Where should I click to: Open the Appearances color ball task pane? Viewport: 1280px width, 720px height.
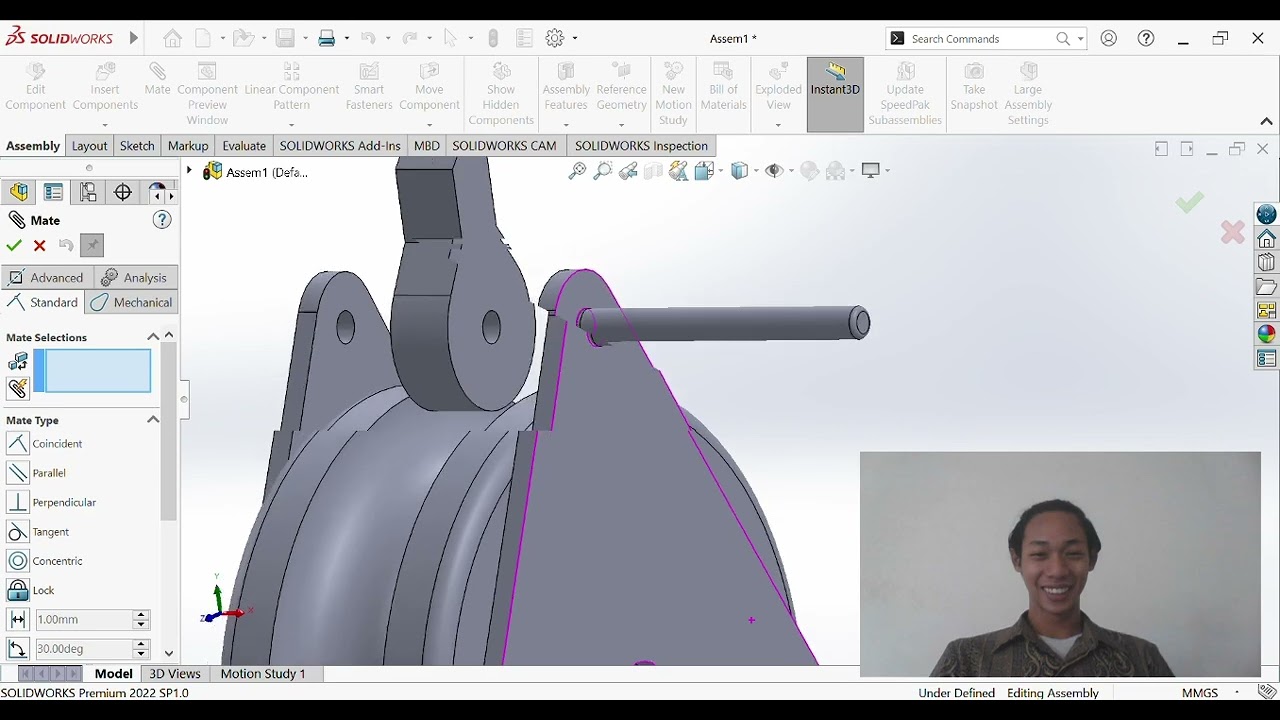tap(1267, 334)
